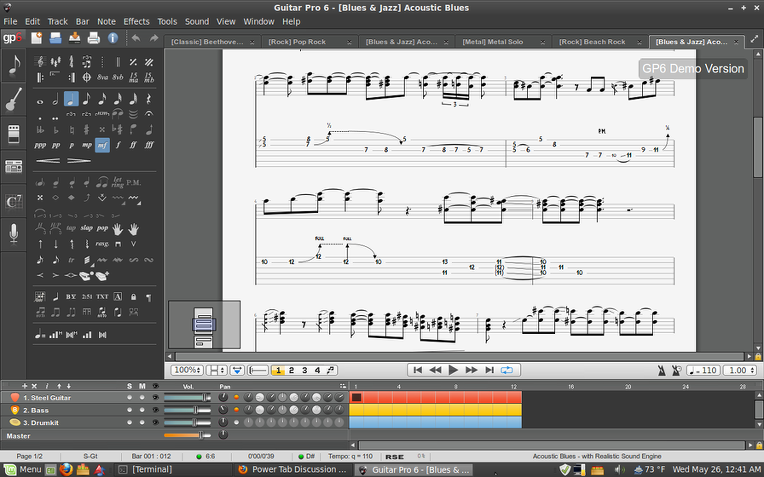Select the mezzo-forte (mf) dynamic

(x=103, y=145)
